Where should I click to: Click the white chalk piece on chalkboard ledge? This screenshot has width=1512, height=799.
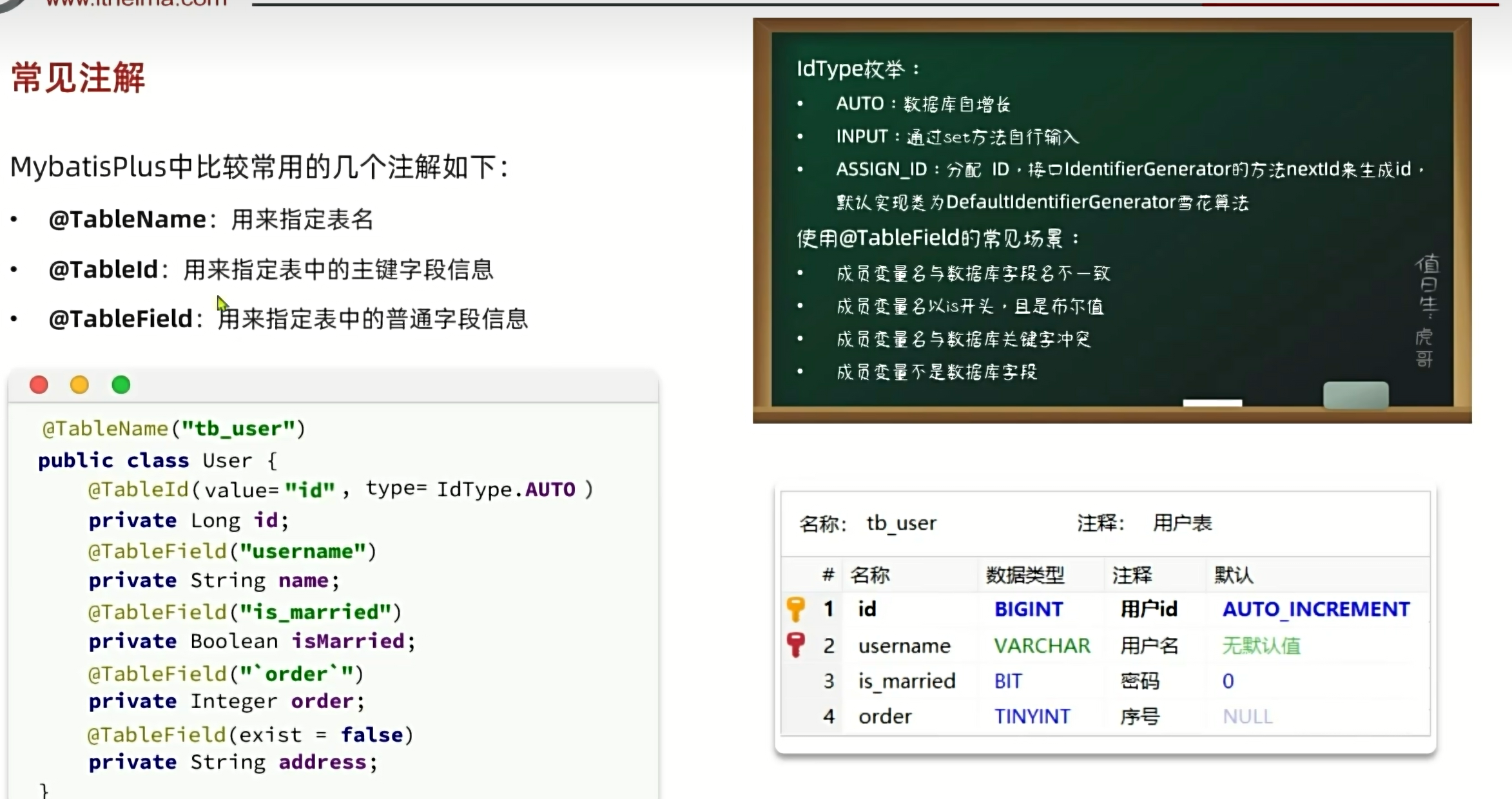coord(1212,403)
